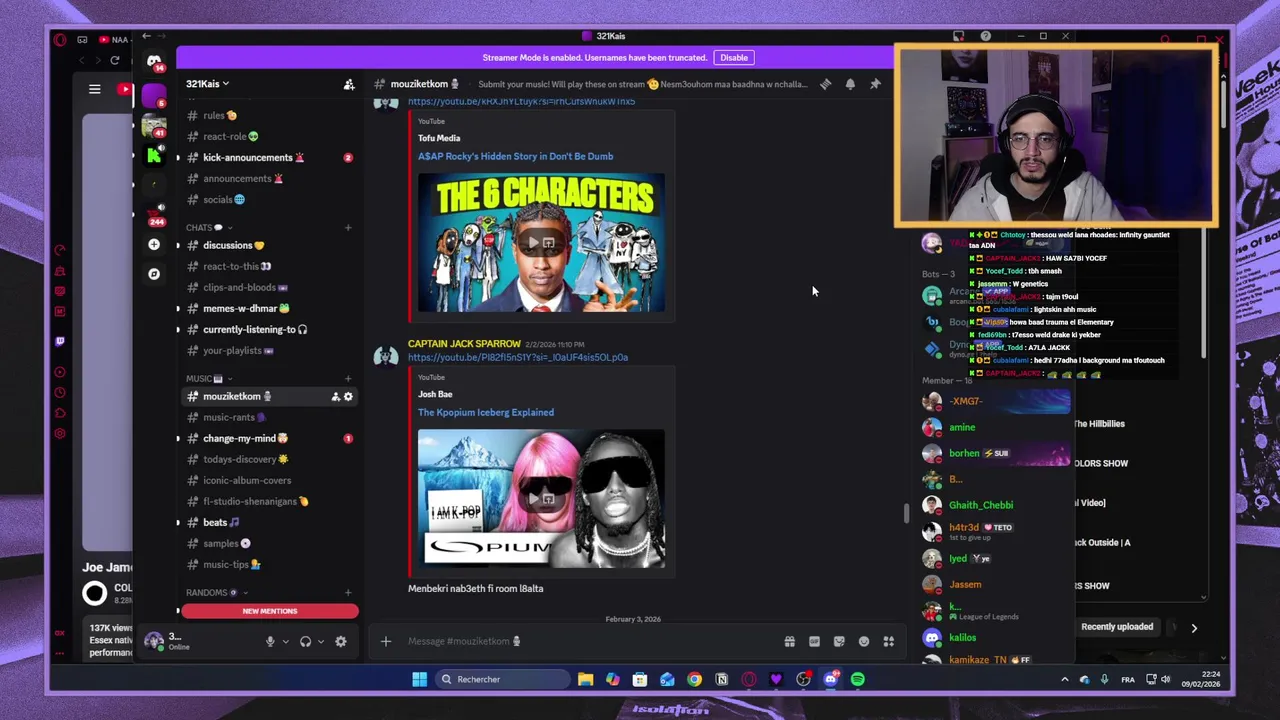Create channel plus in MUSIC category
The width and height of the screenshot is (1280, 720).
(x=348, y=379)
